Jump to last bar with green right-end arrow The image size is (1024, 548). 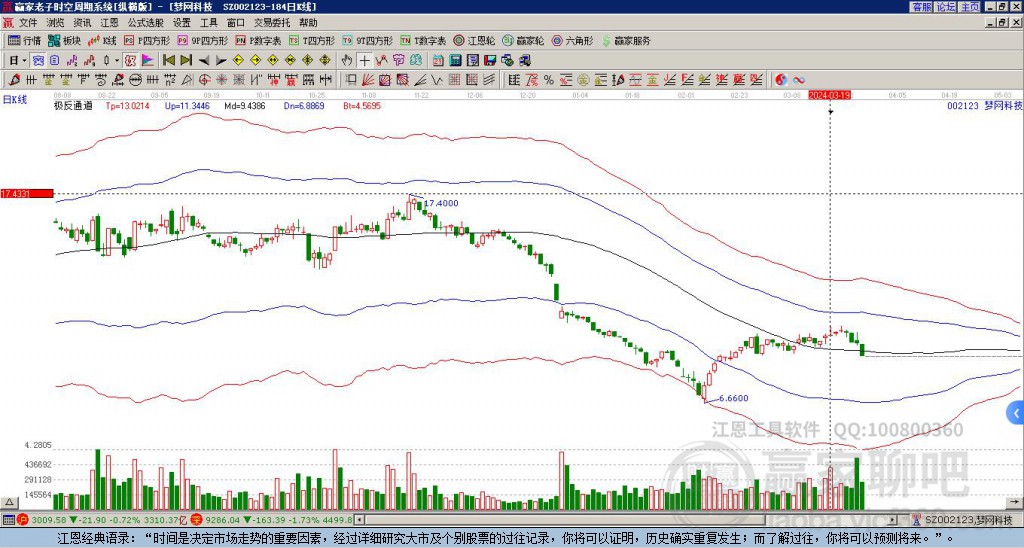click(x=186, y=61)
